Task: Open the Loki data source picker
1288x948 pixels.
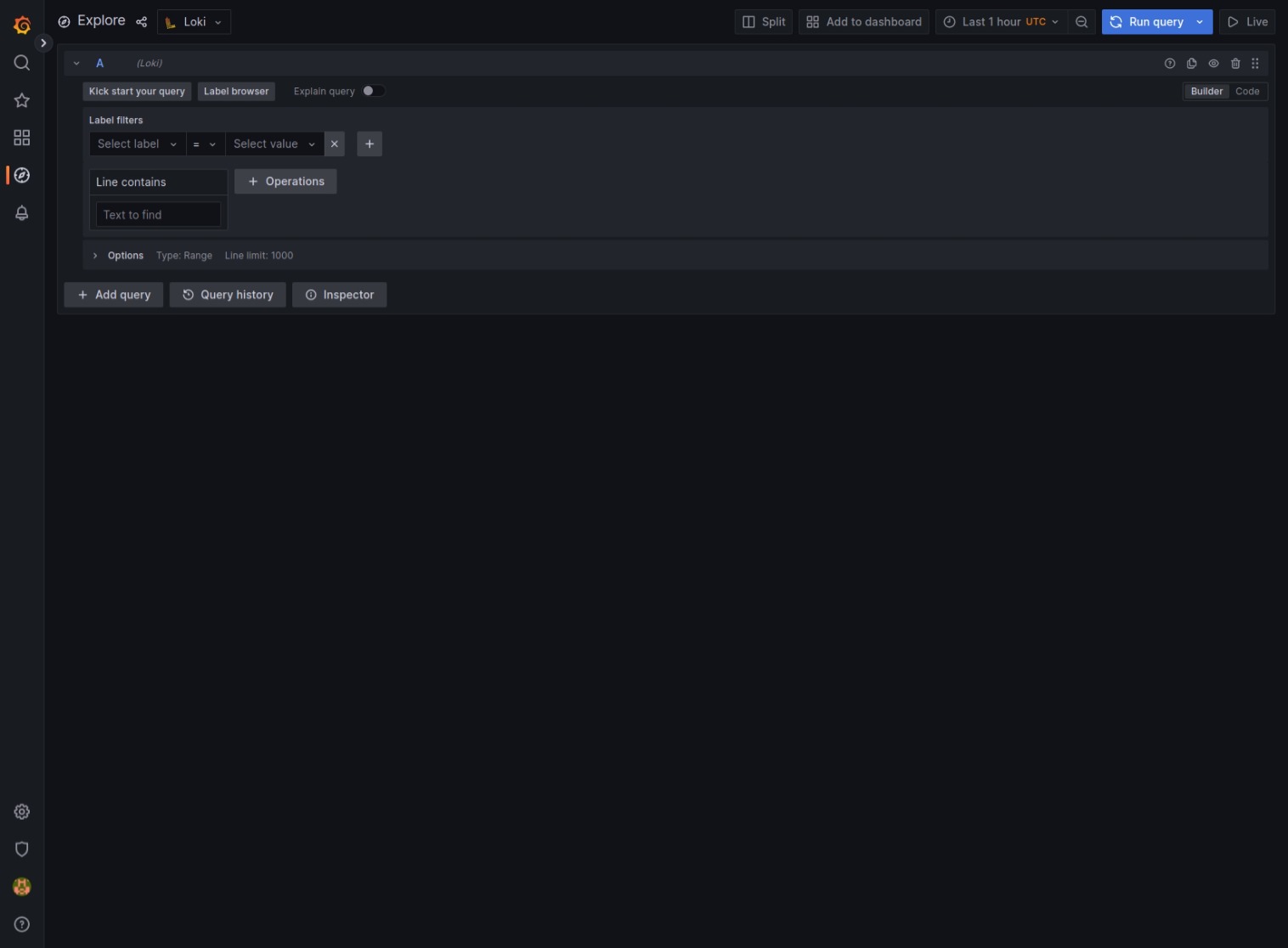Action: [x=194, y=22]
